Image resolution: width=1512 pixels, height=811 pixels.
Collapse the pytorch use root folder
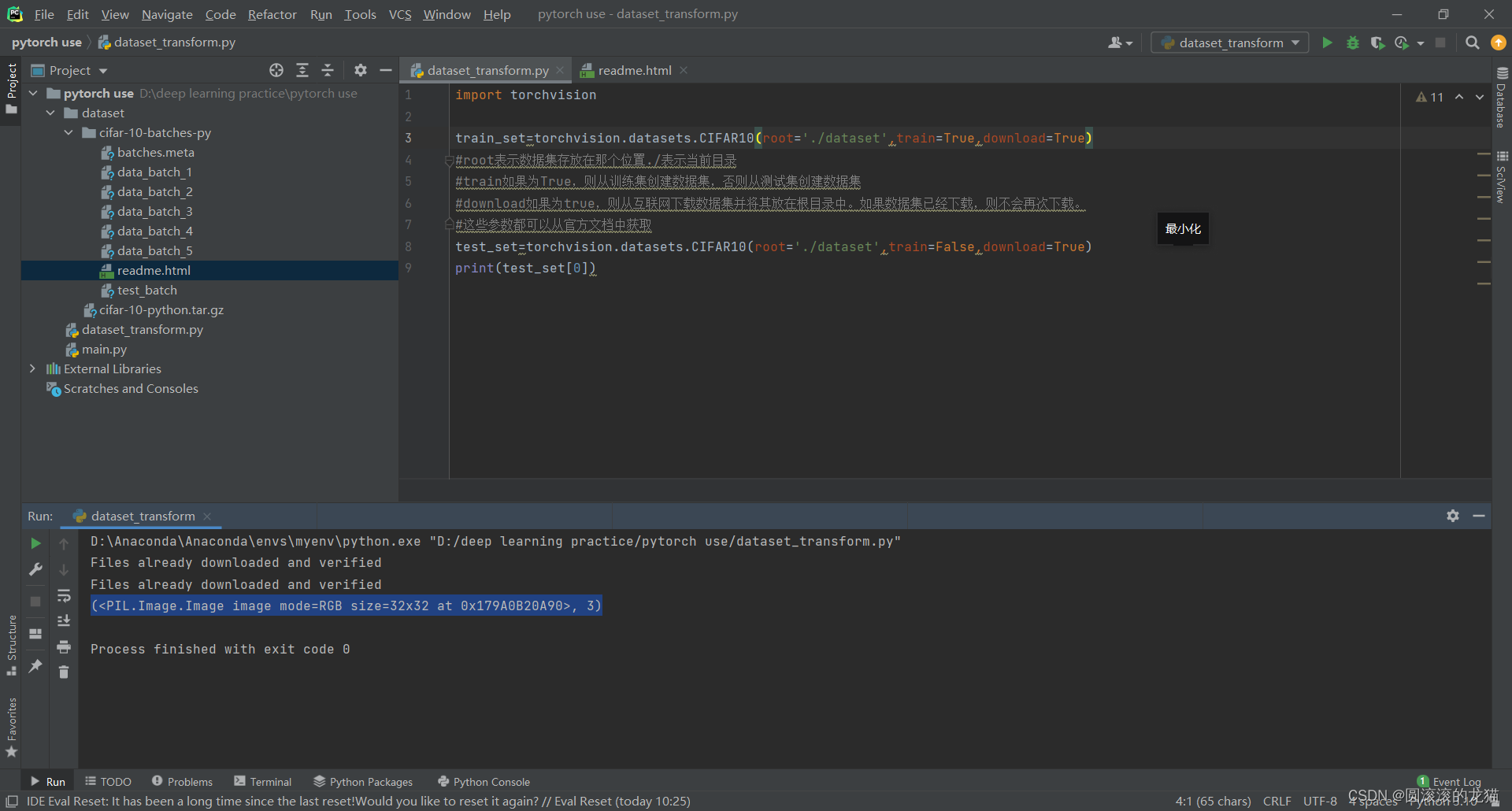[x=33, y=93]
